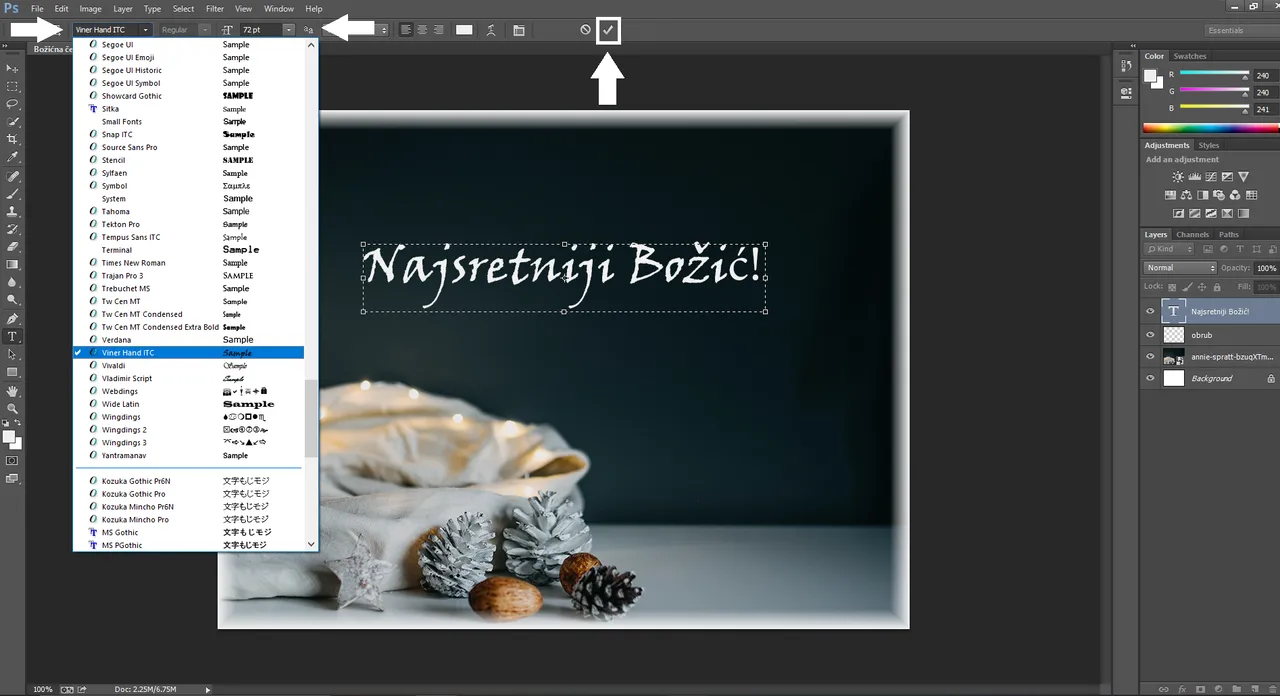Select the Horizontal Type tool
Screen dimensions: 1280x696
12,337
